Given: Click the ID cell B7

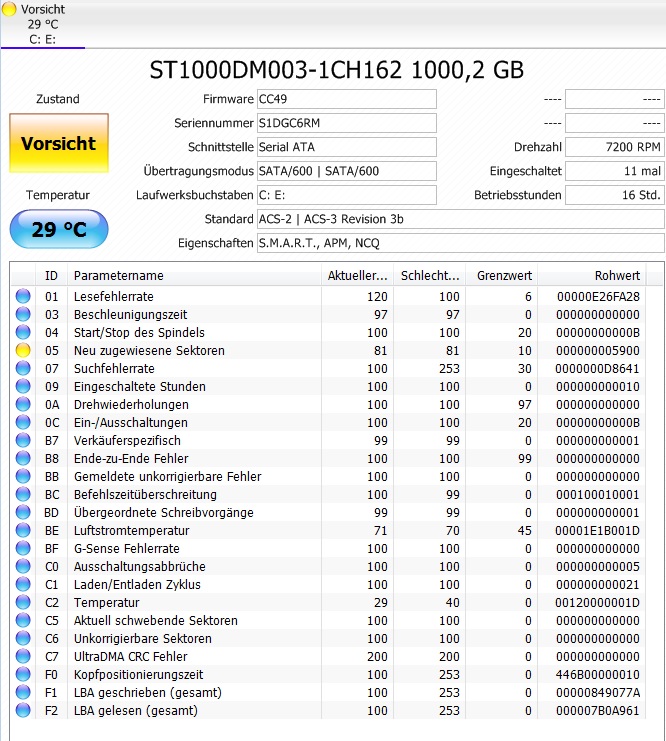Looking at the screenshot, I should [52, 440].
